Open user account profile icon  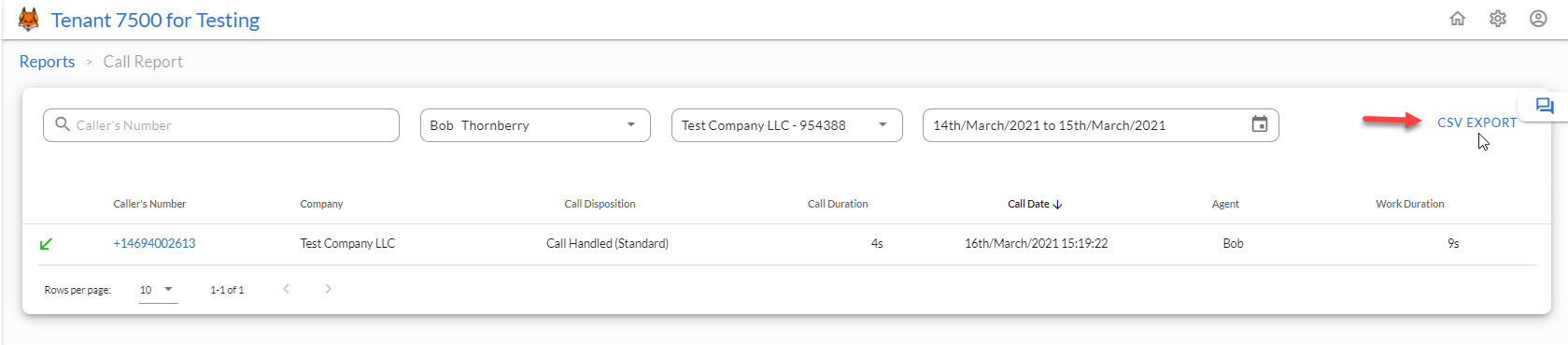tap(1538, 19)
